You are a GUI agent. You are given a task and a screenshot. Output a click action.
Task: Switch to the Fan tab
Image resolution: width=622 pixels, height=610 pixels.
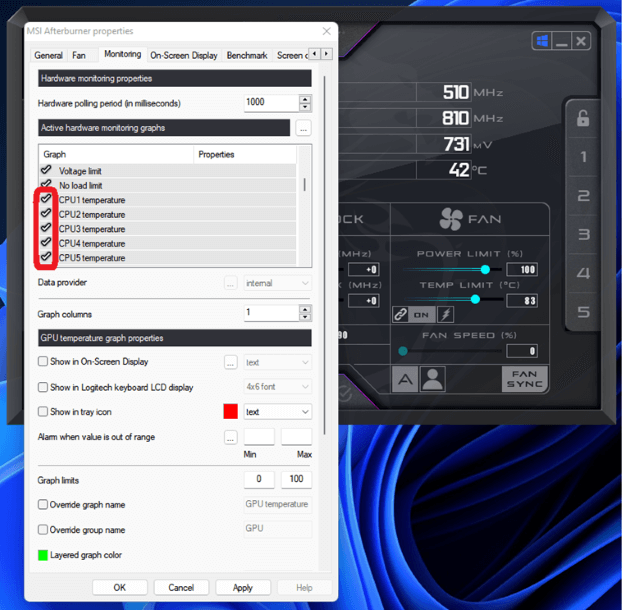tap(79, 55)
